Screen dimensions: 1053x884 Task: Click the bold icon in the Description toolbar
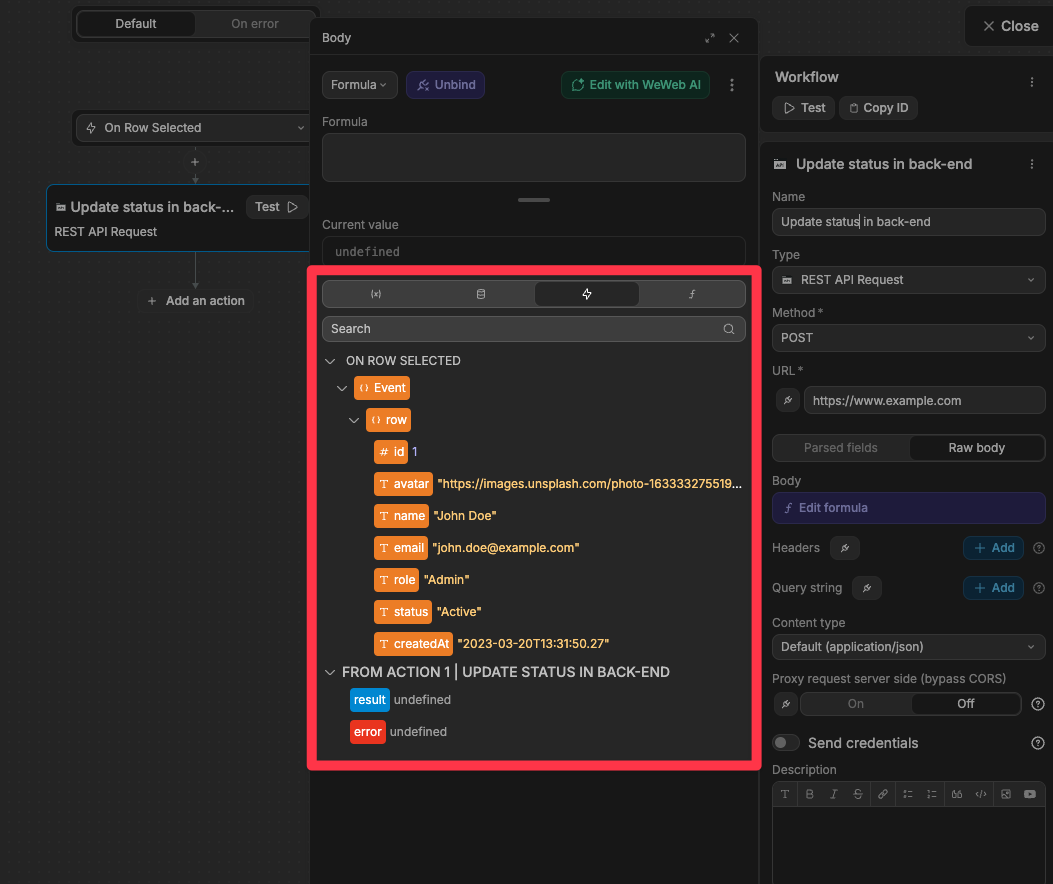810,794
